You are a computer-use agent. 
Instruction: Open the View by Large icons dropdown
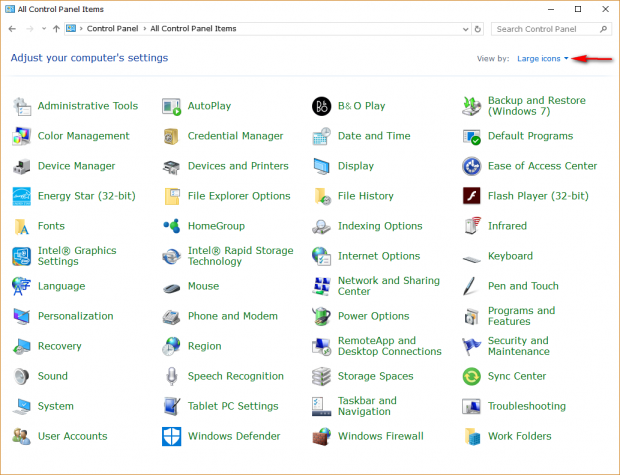542,59
